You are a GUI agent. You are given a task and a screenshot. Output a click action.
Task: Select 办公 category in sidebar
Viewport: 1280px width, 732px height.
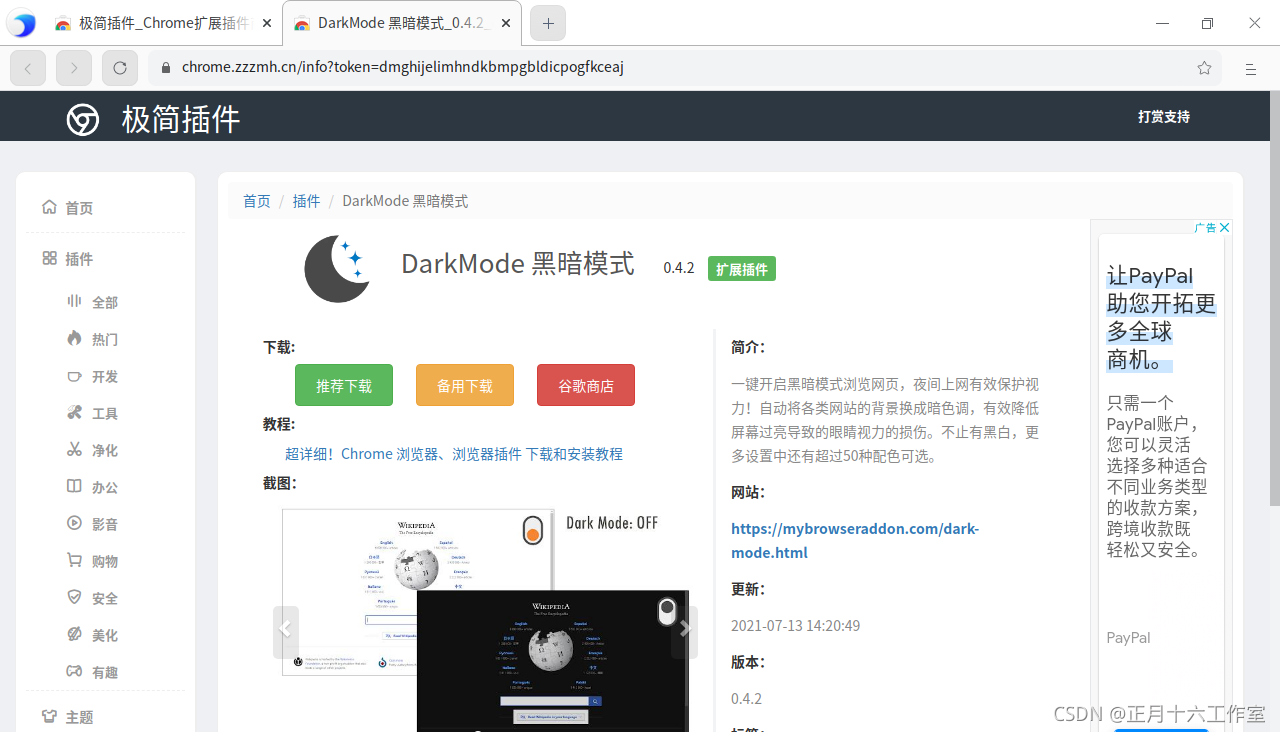pyautogui.click(x=105, y=487)
